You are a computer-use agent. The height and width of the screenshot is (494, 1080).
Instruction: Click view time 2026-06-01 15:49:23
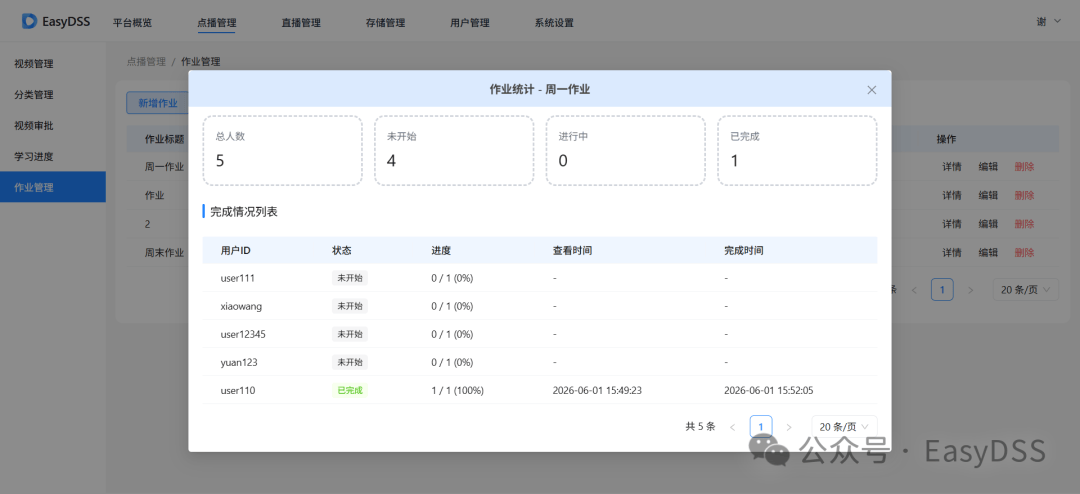click(597, 391)
